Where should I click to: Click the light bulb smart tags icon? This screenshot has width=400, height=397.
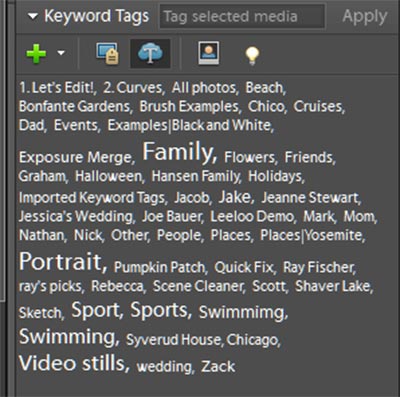(x=252, y=55)
